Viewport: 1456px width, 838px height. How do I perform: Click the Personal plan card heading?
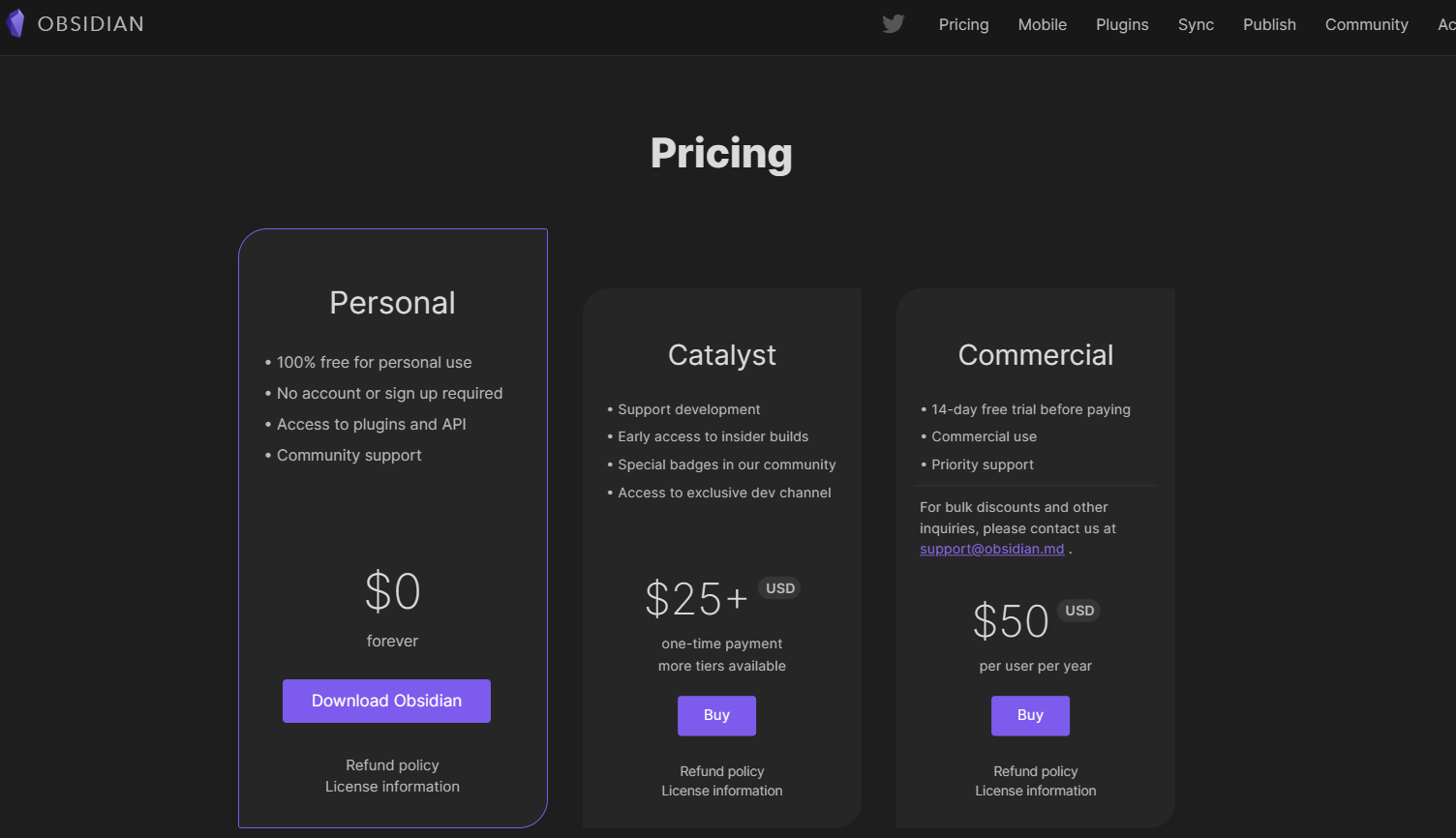pos(392,303)
